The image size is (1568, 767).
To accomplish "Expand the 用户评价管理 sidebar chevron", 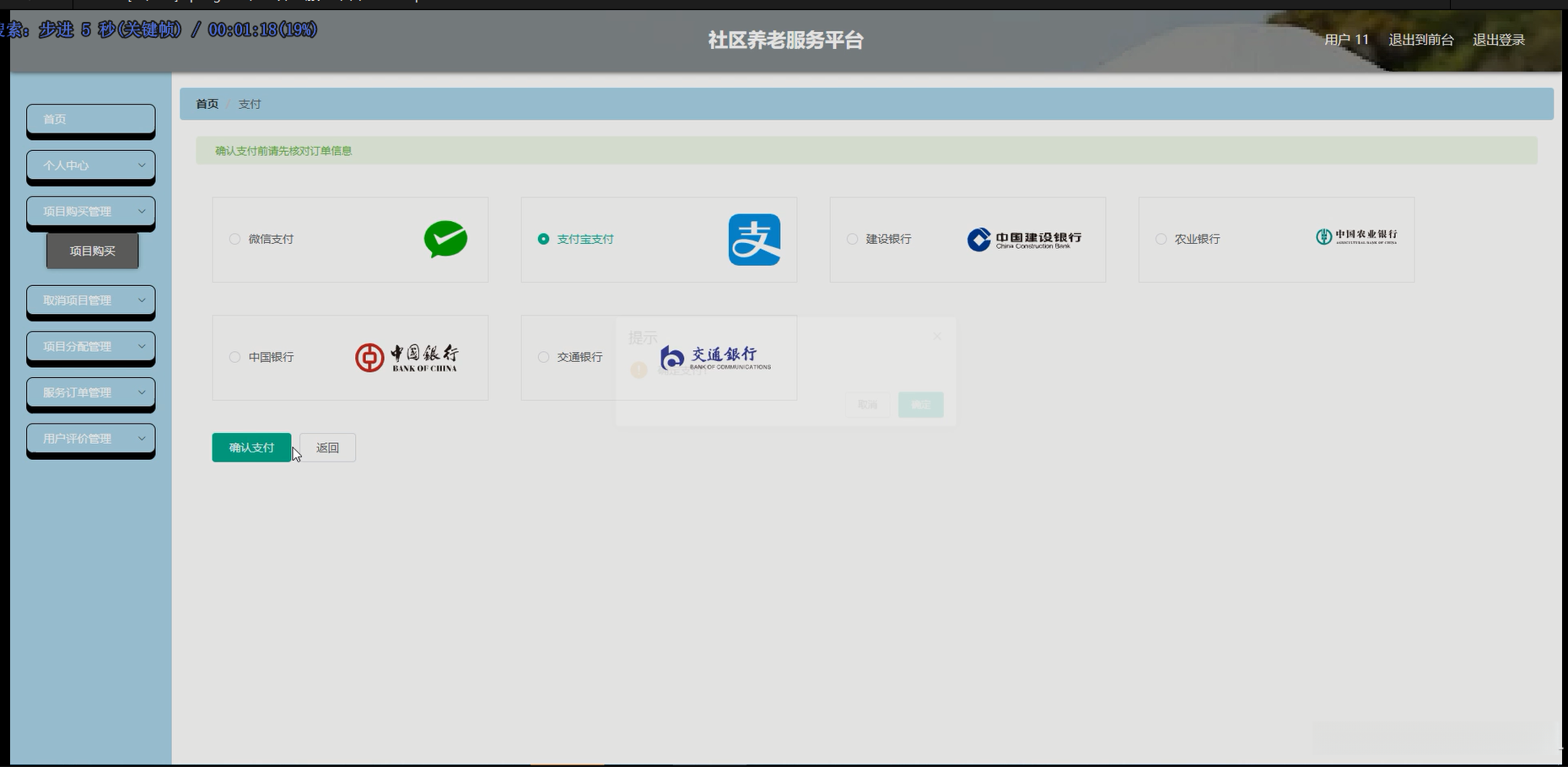I will point(142,438).
